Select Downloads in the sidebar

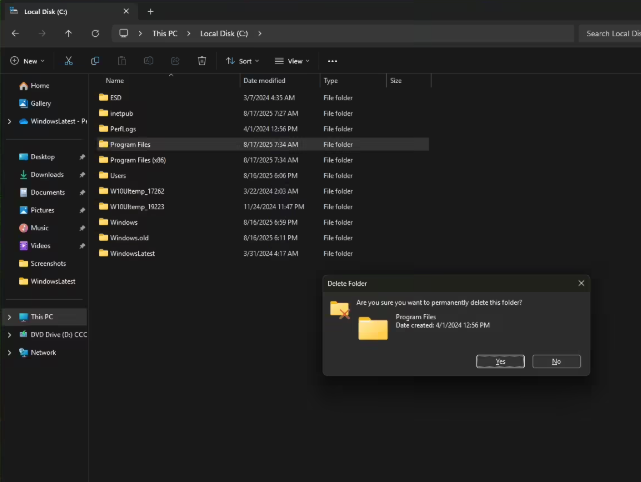pos(47,175)
